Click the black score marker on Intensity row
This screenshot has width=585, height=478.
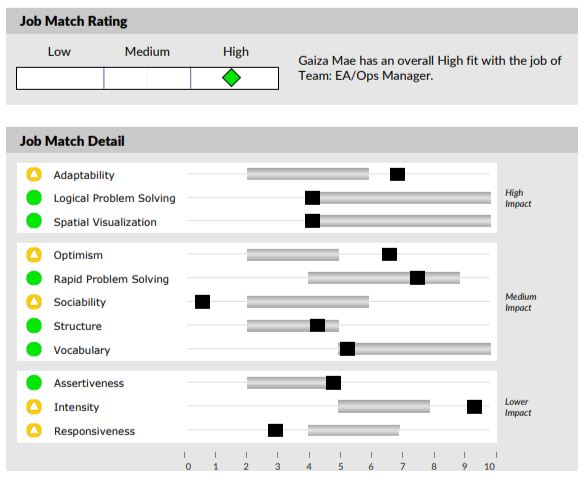(474, 407)
